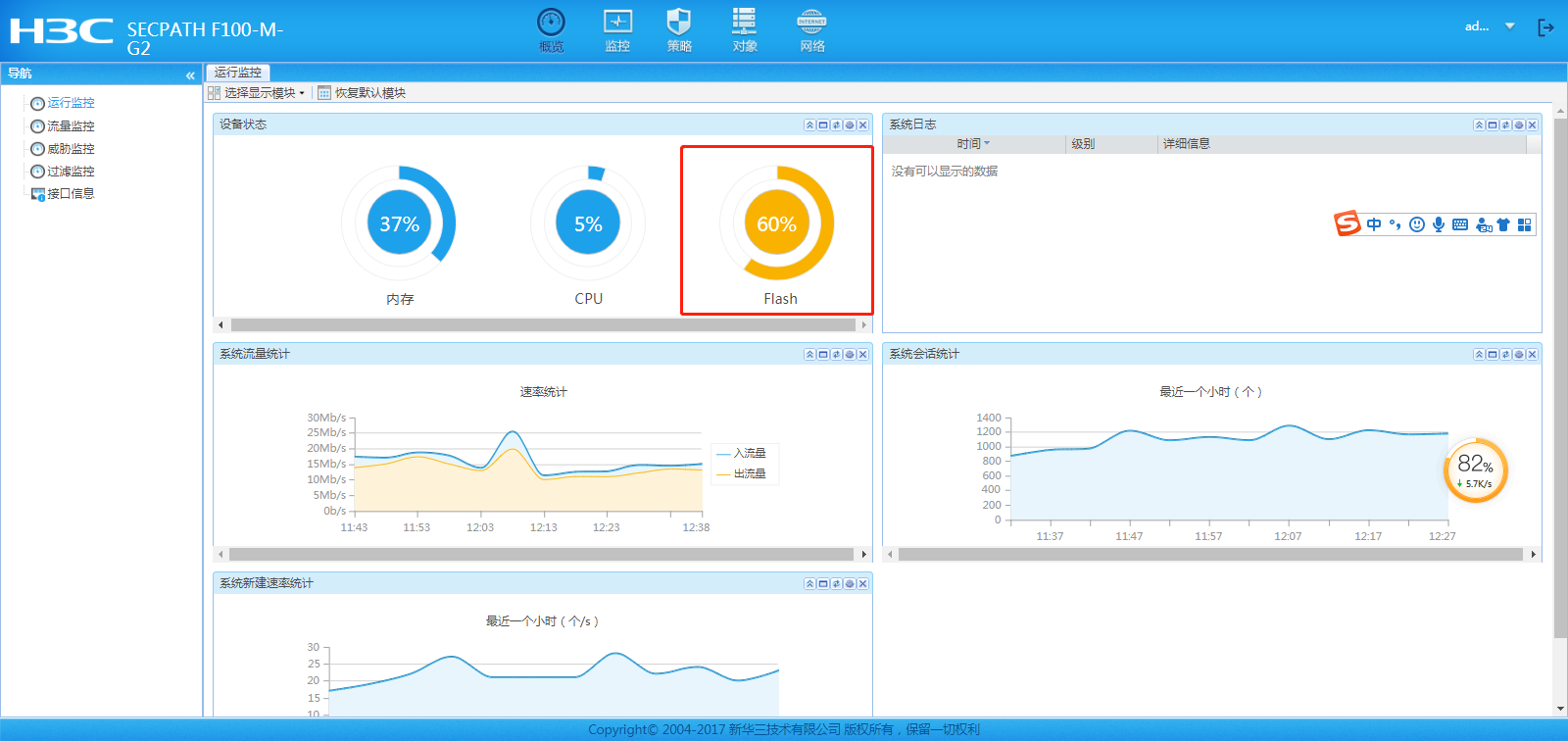The image size is (1568, 742).
Task: Open the 对象 objects section
Action: coord(745,29)
